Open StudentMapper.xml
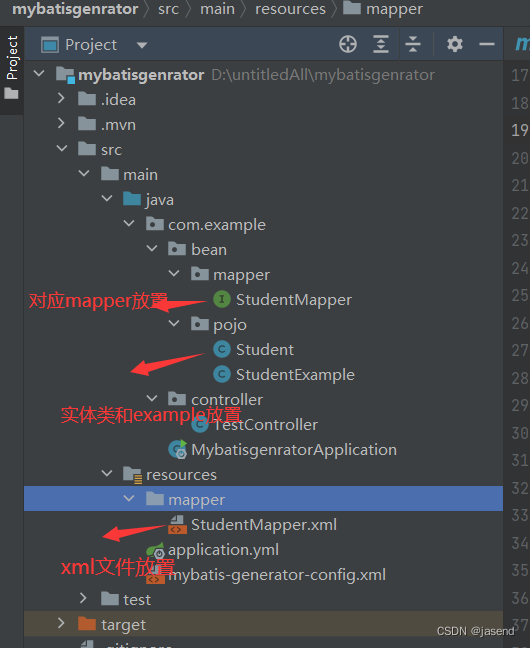Image resolution: width=530 pixels, height=648 pixels. click(264, 525)
